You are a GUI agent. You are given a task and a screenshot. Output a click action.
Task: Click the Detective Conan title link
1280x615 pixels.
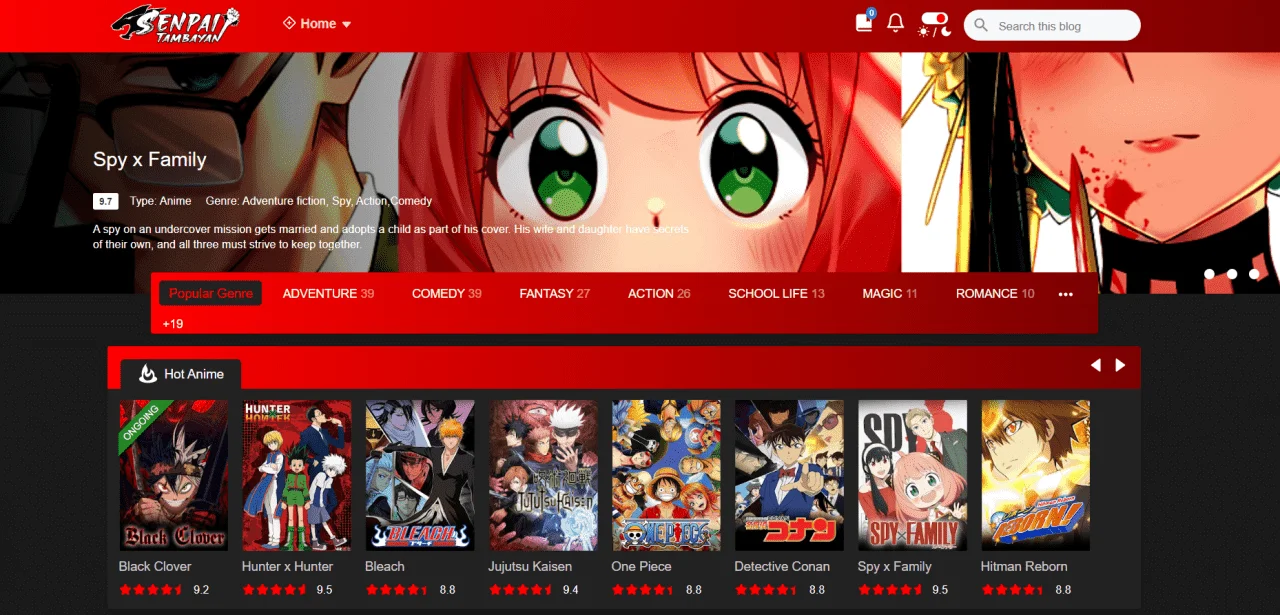coord(782,566)
